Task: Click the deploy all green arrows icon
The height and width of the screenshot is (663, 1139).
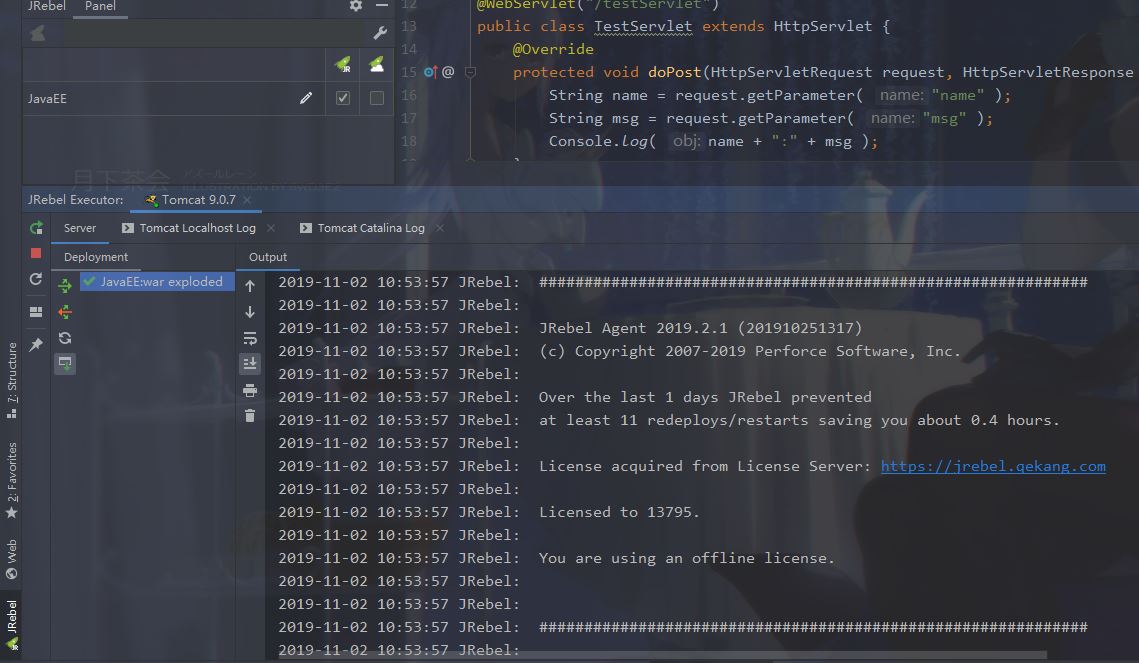Action: [x=65, y=285]
